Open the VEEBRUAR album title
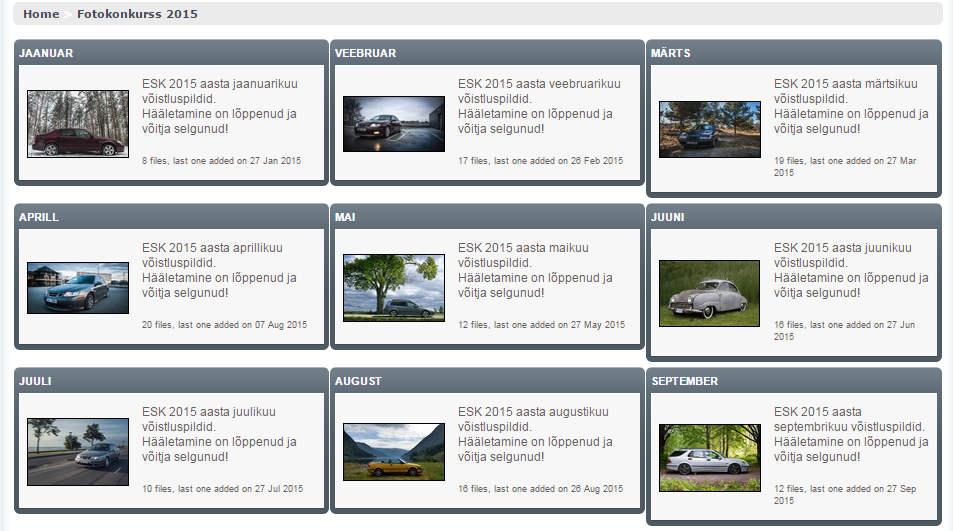The height and width of the screenshot is (531, 953). coord(365,53)
